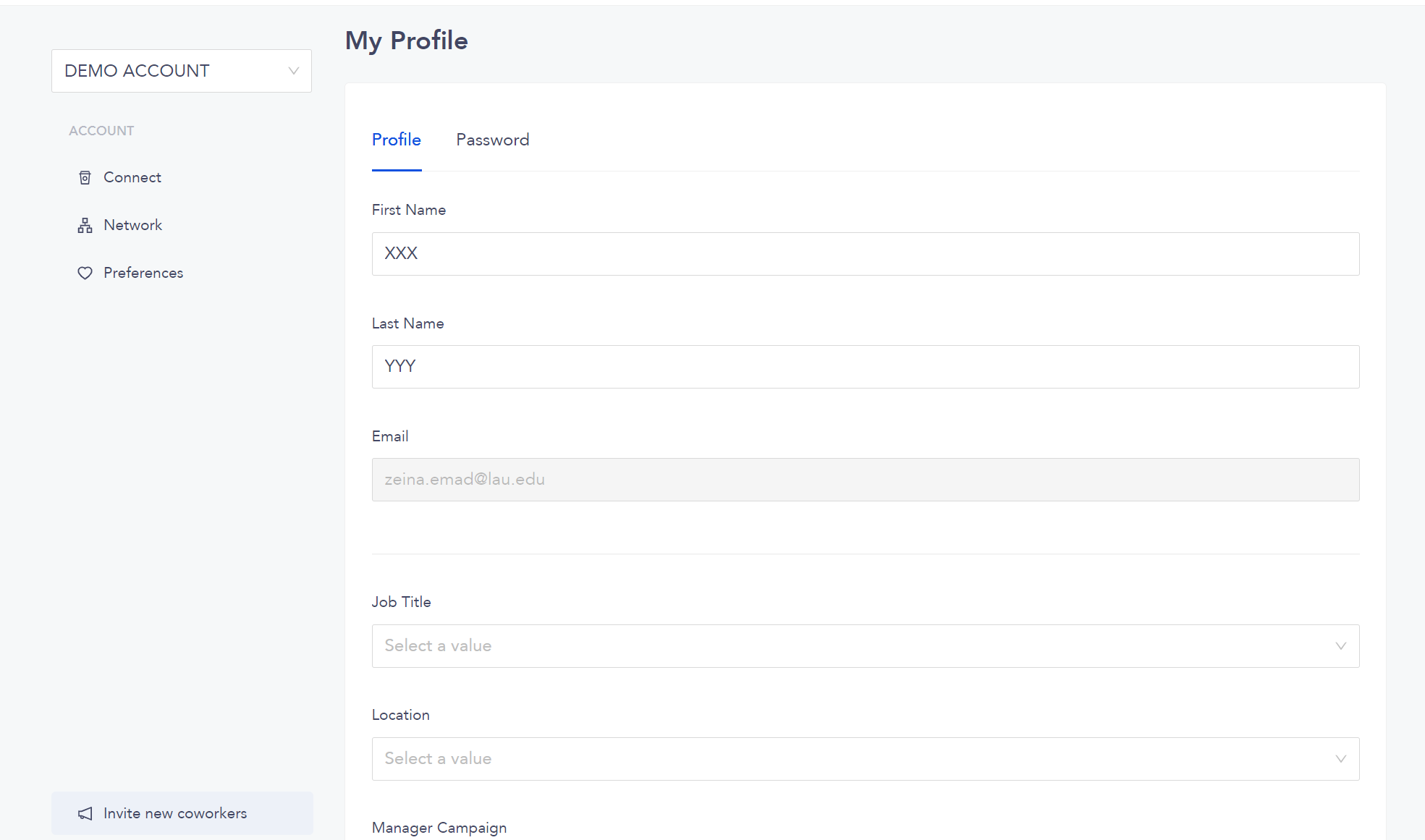Image resolution: width=1425 pixels, height=840 pixels.
Task: Click the Network hierarchy icon
Action: (85, 225)
